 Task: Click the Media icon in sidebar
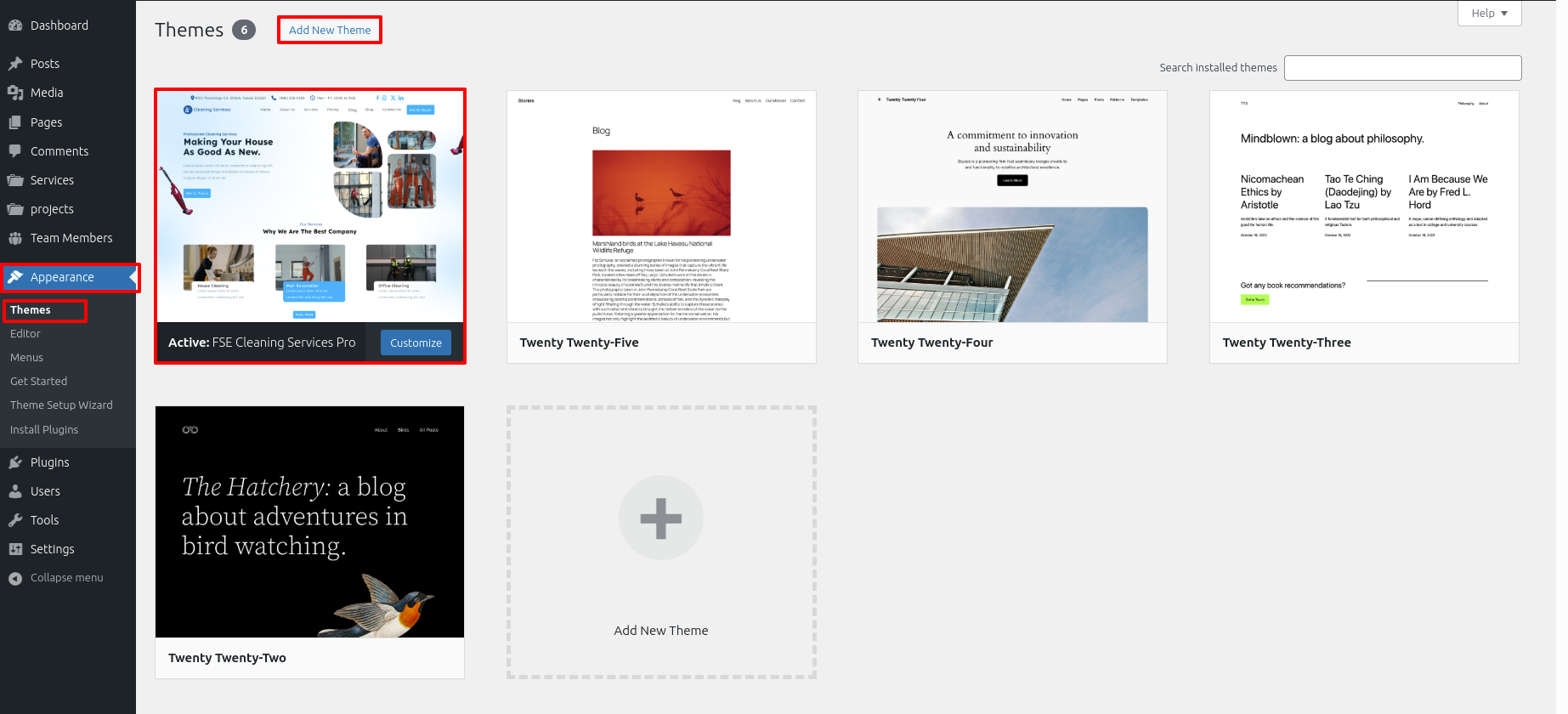pos(15,93)
